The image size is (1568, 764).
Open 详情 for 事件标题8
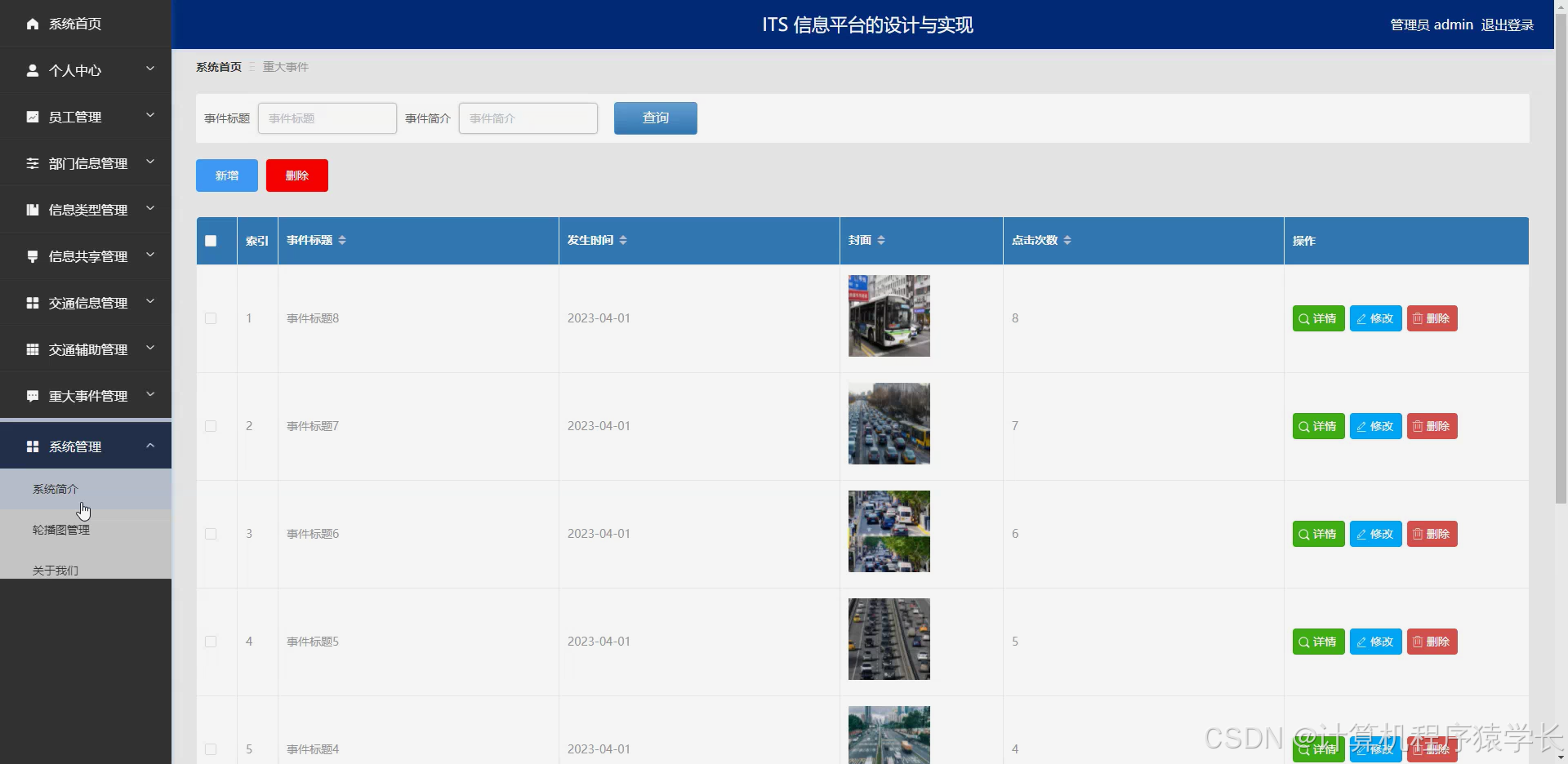(1318, 318)
